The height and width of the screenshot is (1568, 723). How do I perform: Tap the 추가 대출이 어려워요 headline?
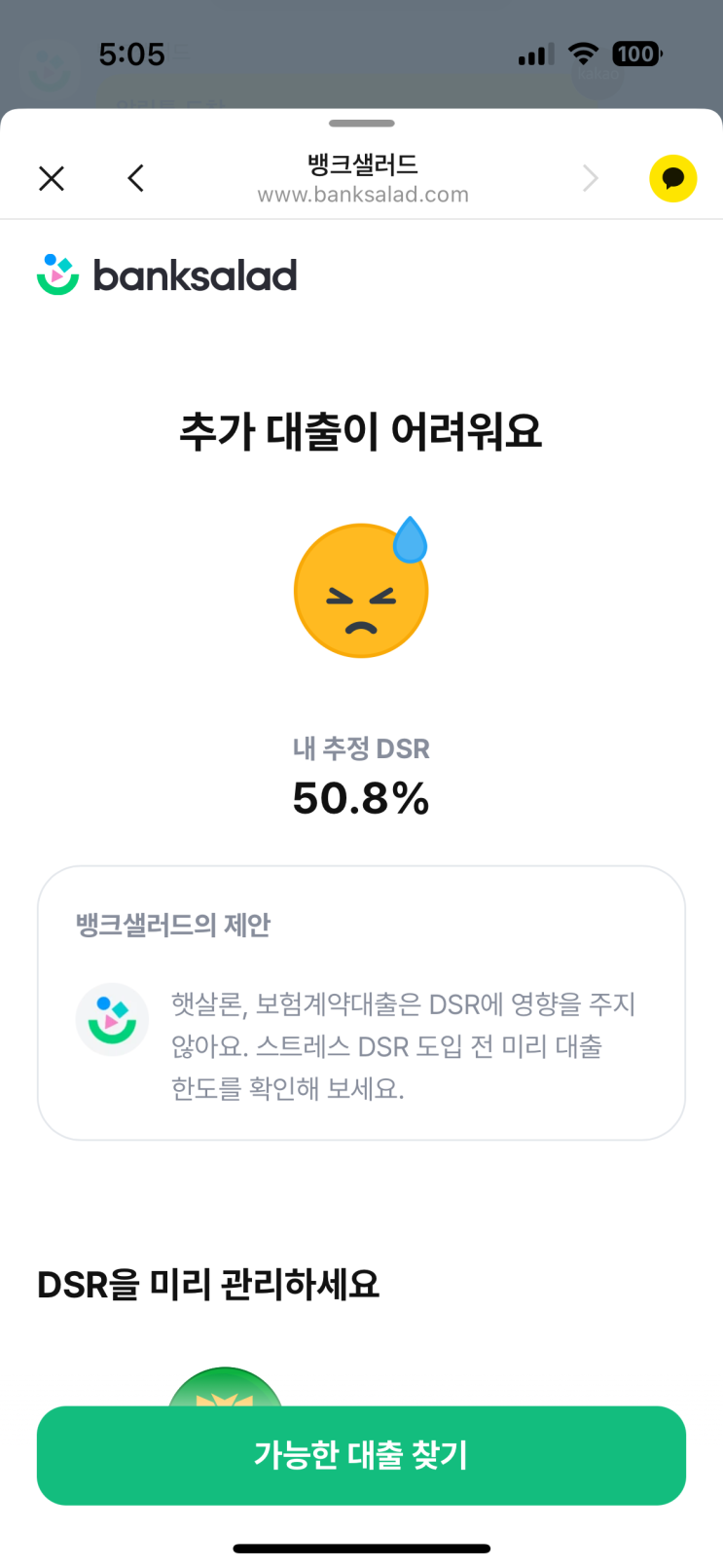pyautogui.click(x=361, y=431)
